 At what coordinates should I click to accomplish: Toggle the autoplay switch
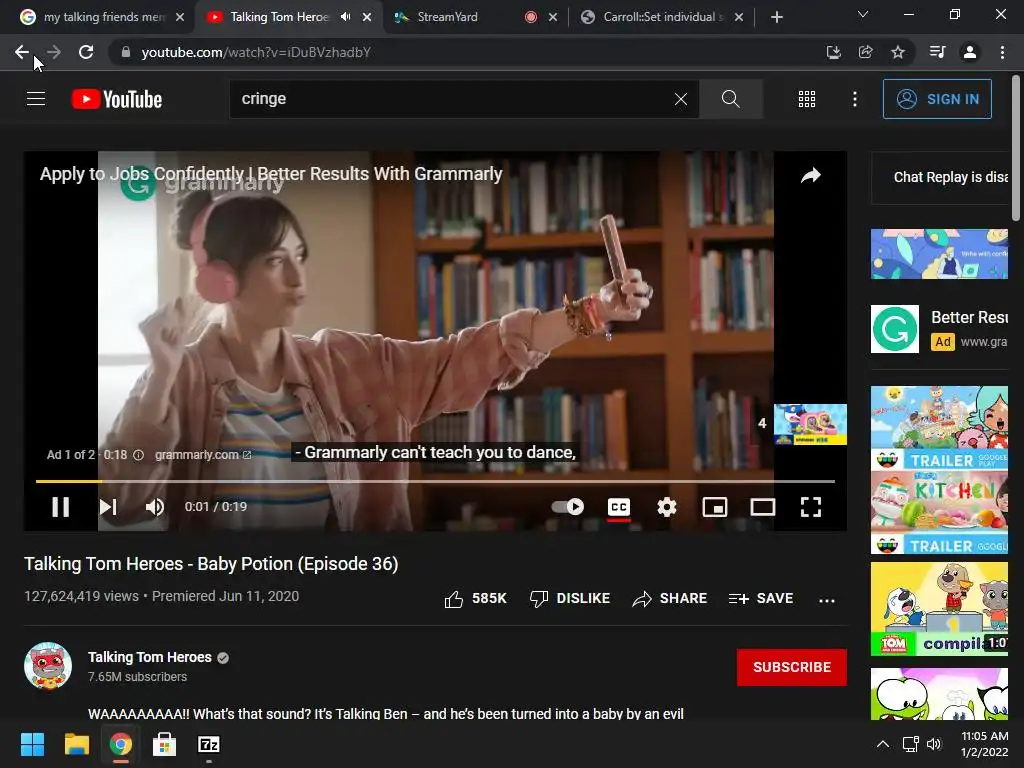pyautogui.click(x=568, y=507)
